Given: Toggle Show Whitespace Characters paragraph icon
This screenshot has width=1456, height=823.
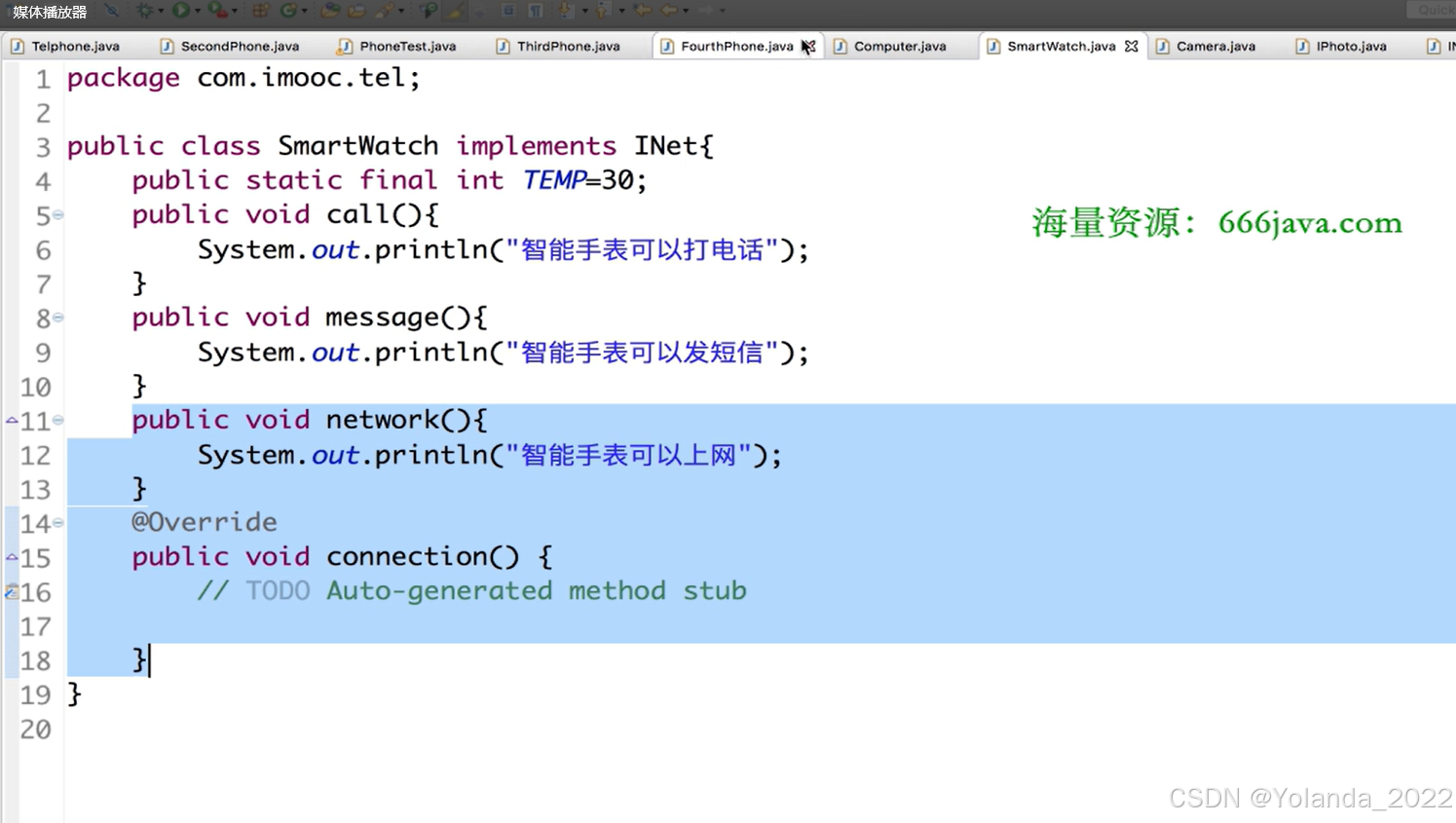Looking at the screenshot, I should [x=535, y=11].
